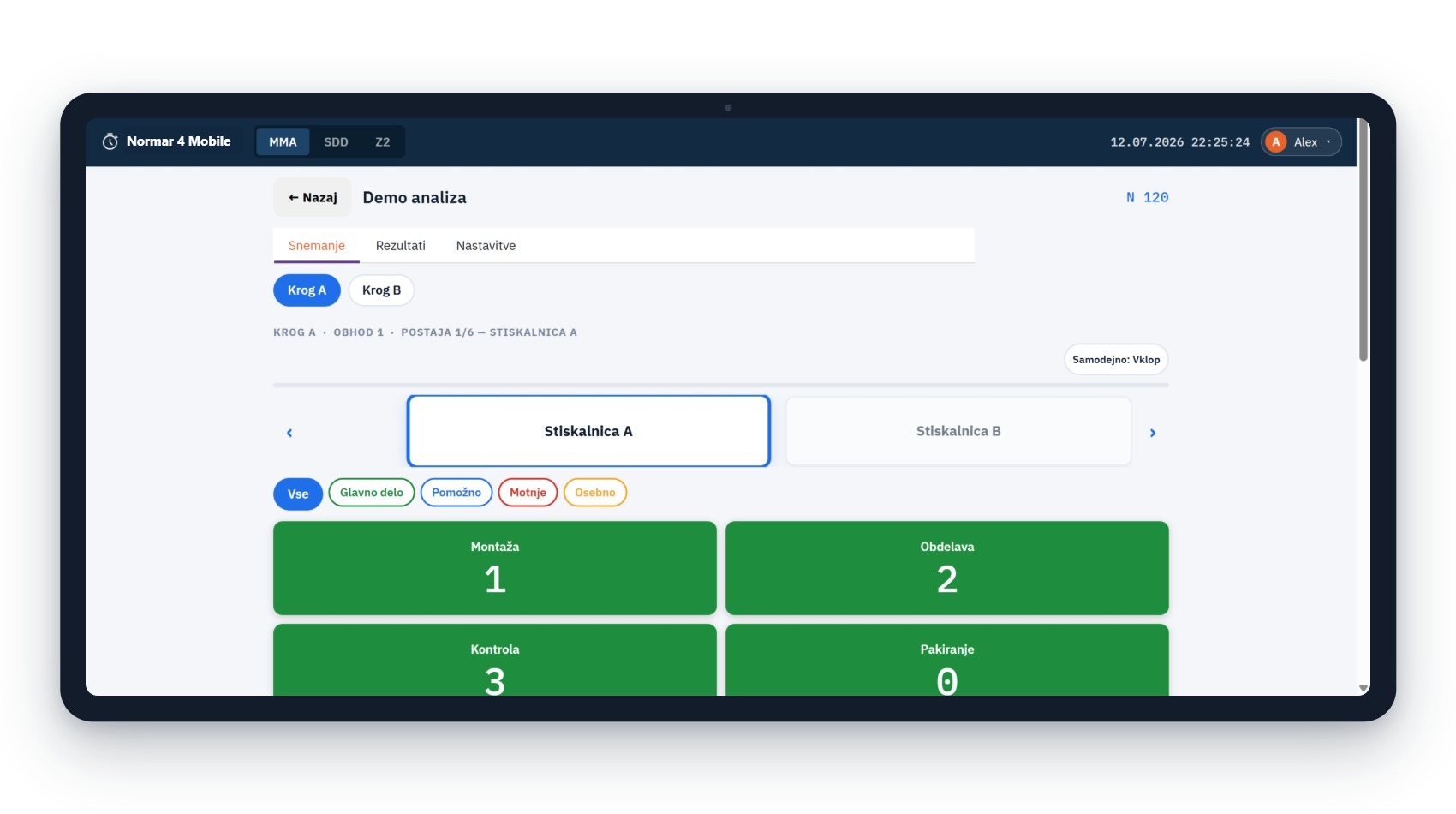The height and width of the screenshot is (814, 1456).
Task: Switch to MMA mode
Action: point(283,142)
